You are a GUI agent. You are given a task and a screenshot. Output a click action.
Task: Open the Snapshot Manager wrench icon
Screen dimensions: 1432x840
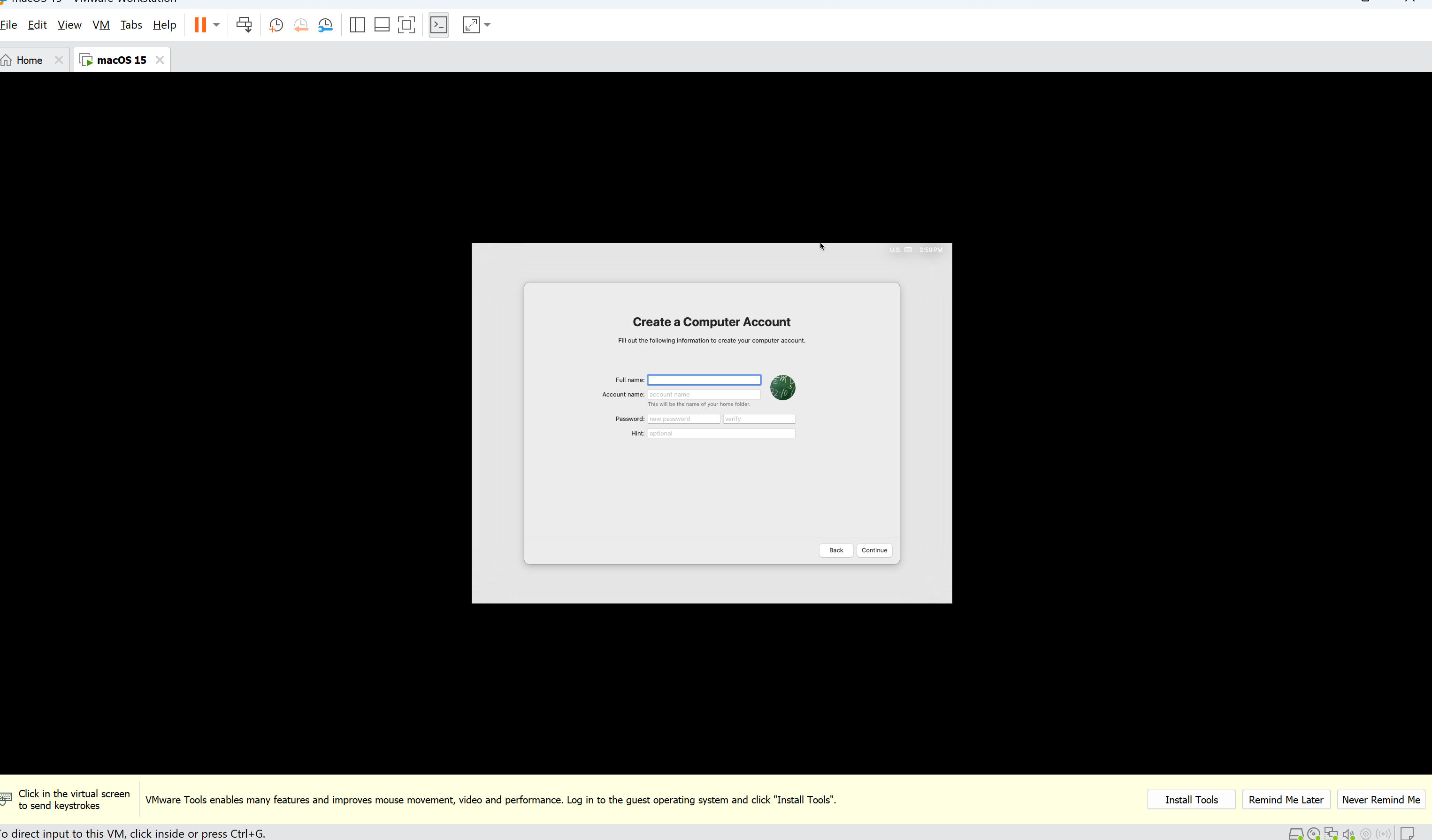(326, 25)
